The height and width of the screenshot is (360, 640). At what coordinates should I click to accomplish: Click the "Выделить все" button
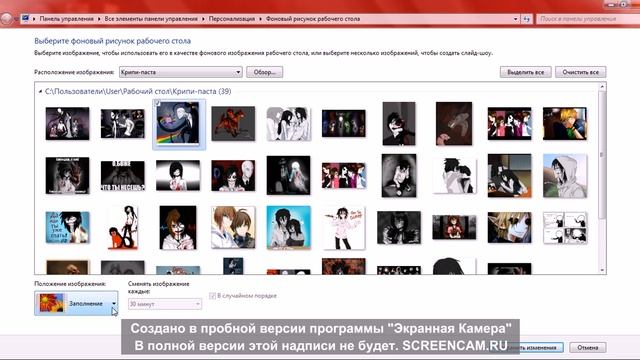(x=525, y=72)
